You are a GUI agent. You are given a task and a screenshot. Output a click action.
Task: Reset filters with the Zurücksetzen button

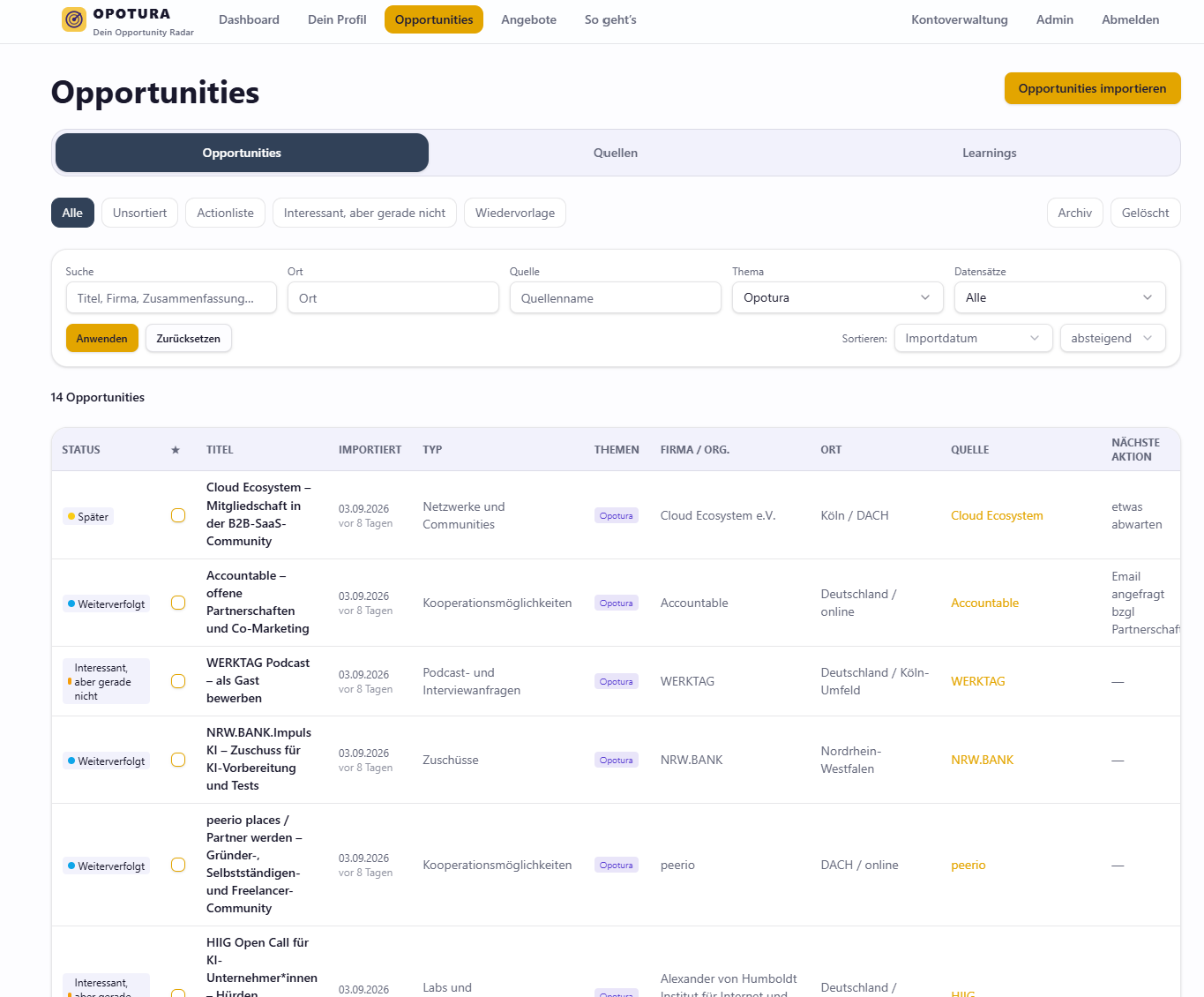click(x=189, y=338)
